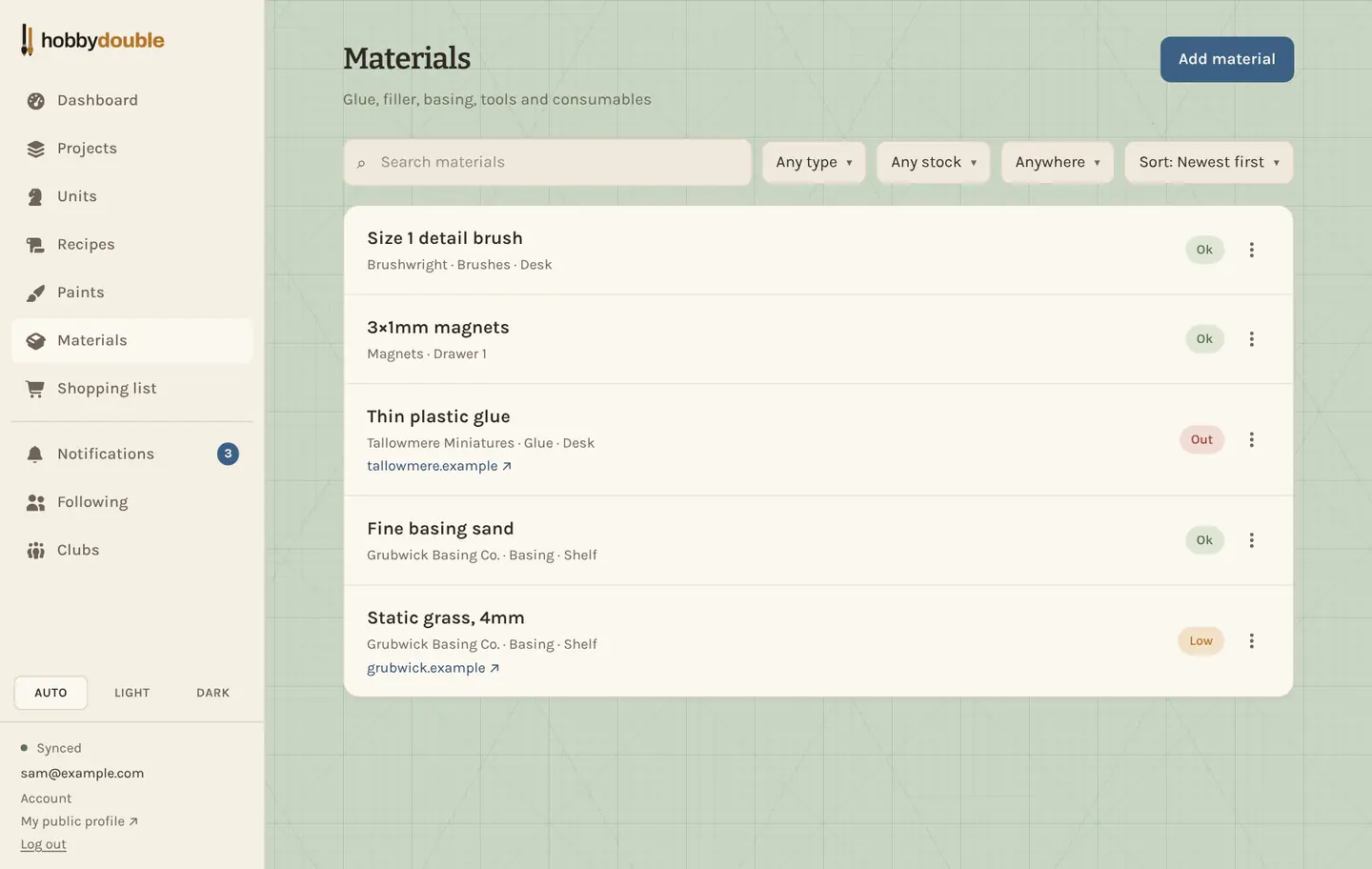This screenshot has height=869, width=1372.
Task: Open My public profile link
Action: point(80,821)
